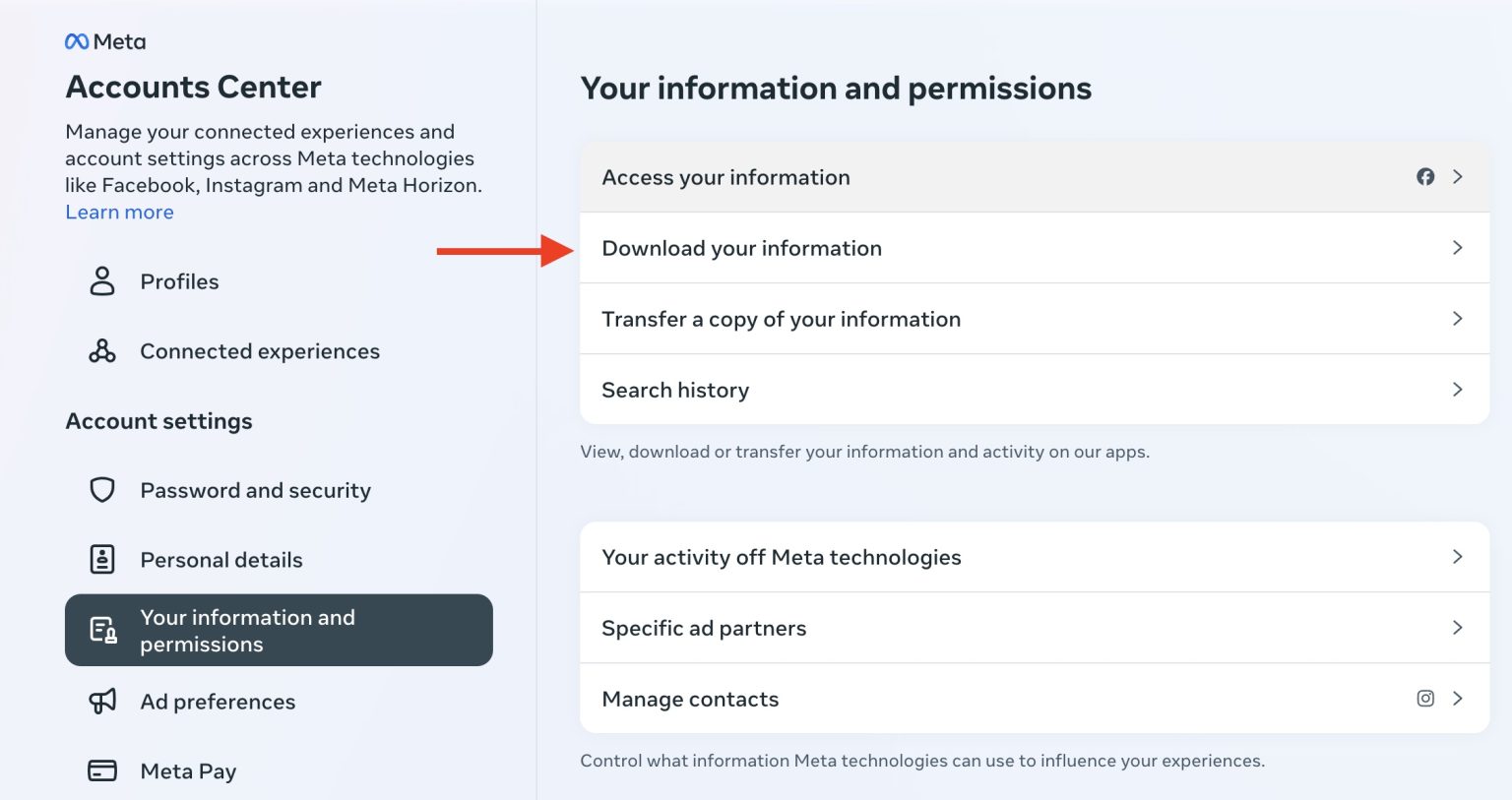The image size is (1512, 800).
Task: Click the Accounts Center heading
Action: pos(193,87)
